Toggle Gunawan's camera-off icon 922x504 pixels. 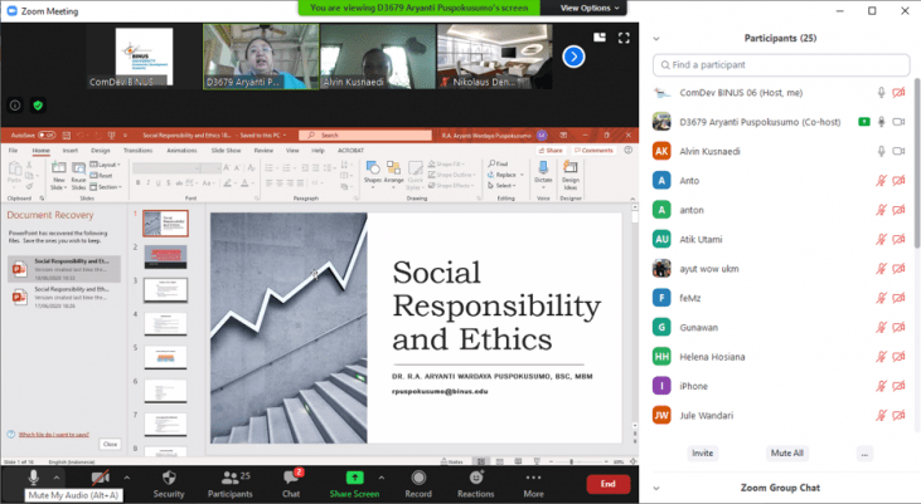899,328
